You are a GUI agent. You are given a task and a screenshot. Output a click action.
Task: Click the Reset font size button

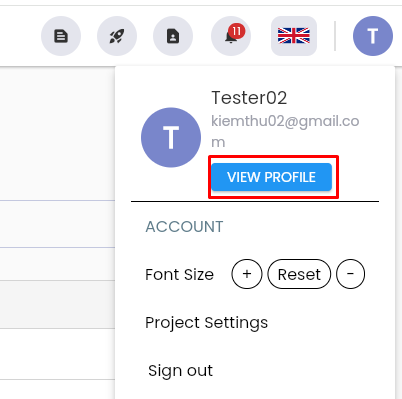pyautogui.click(x=299, y=274)
